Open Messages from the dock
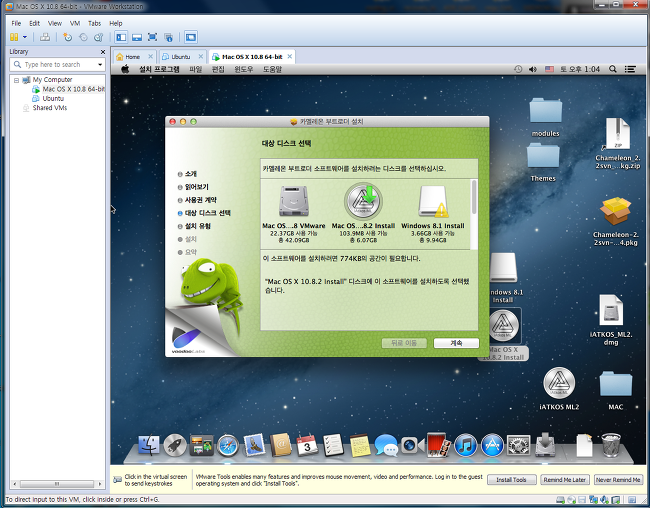This screenshot has width=650, height=508. (x=386, y=446)
